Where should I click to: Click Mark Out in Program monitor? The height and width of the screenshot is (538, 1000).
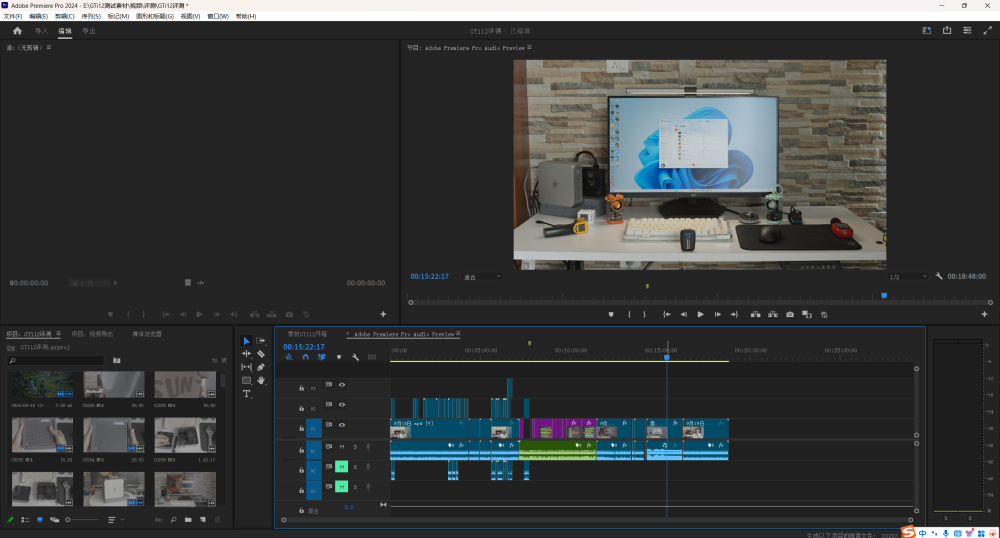[644, 314]
